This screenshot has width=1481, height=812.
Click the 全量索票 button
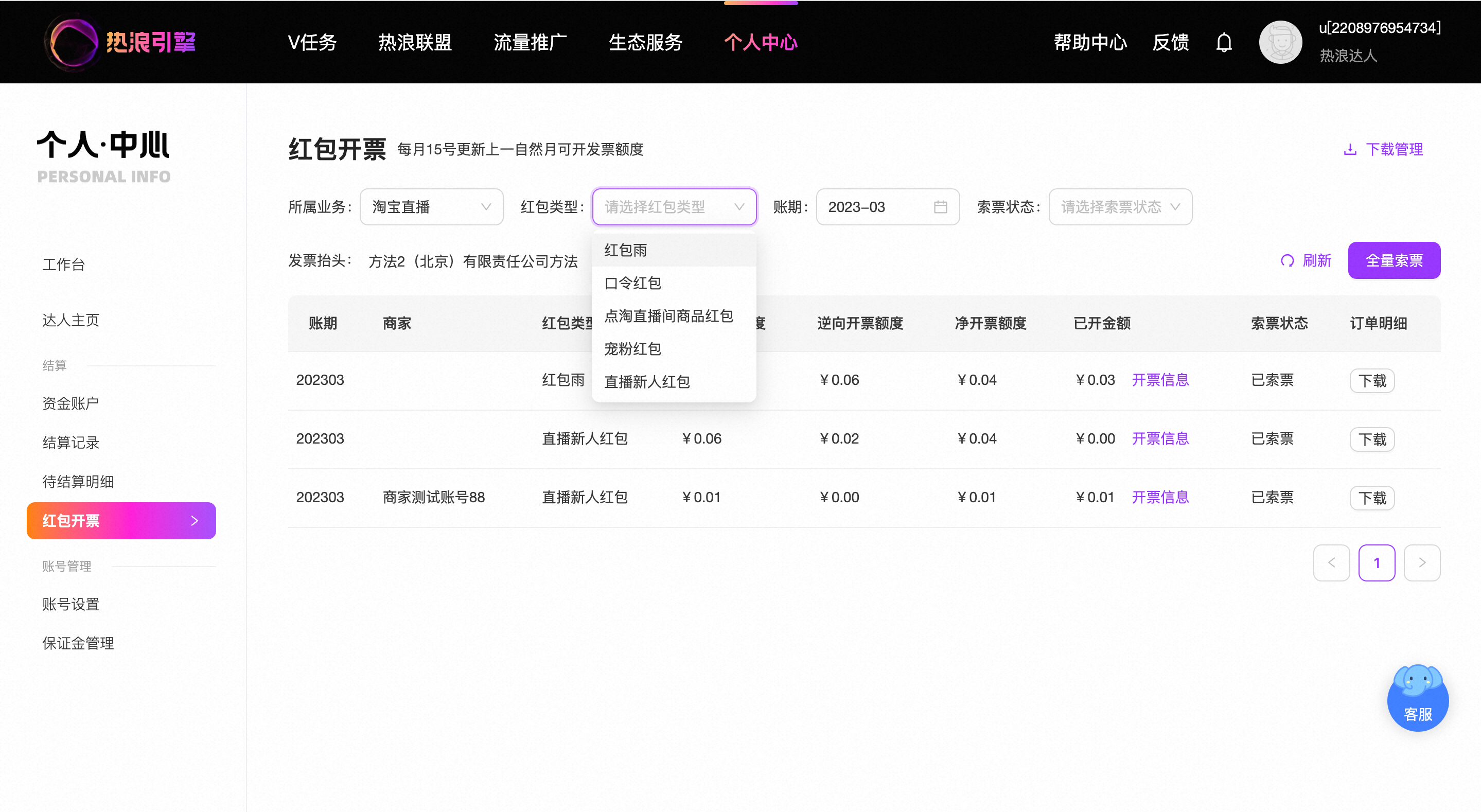[x=1394, y=260]
